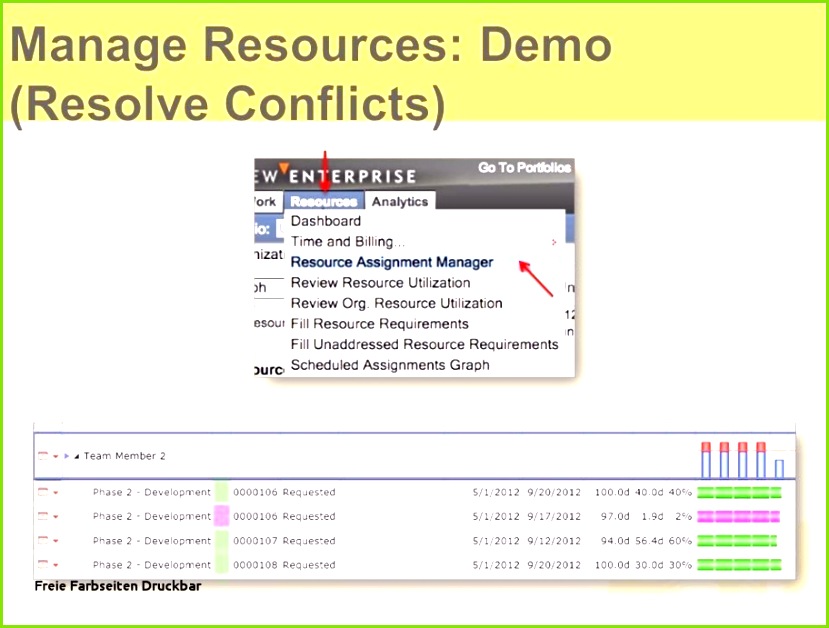Open red dropdown arrow in Team Member 2 row

point(56,456)
